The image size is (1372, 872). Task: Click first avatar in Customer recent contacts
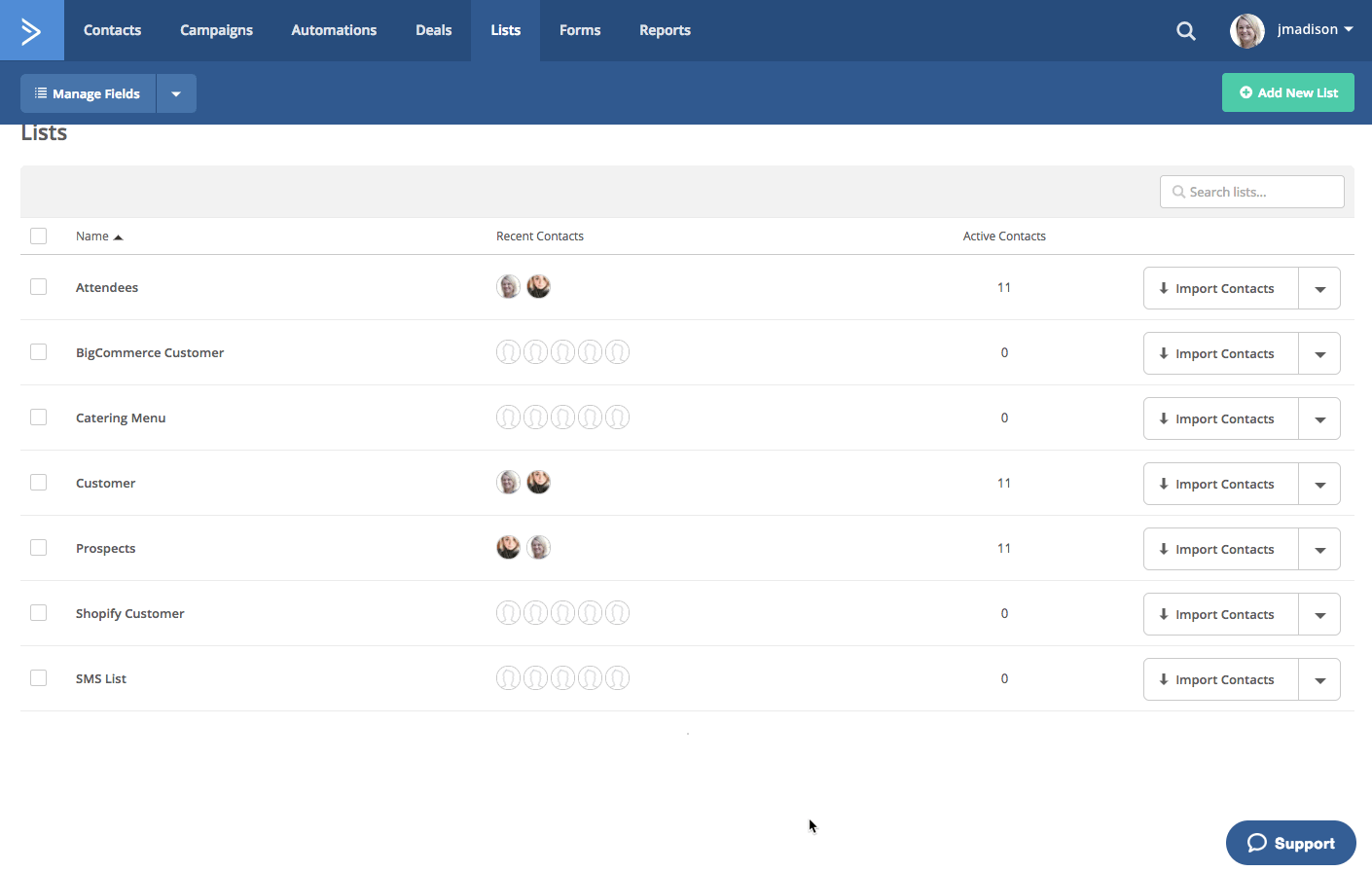click(508, 483)
